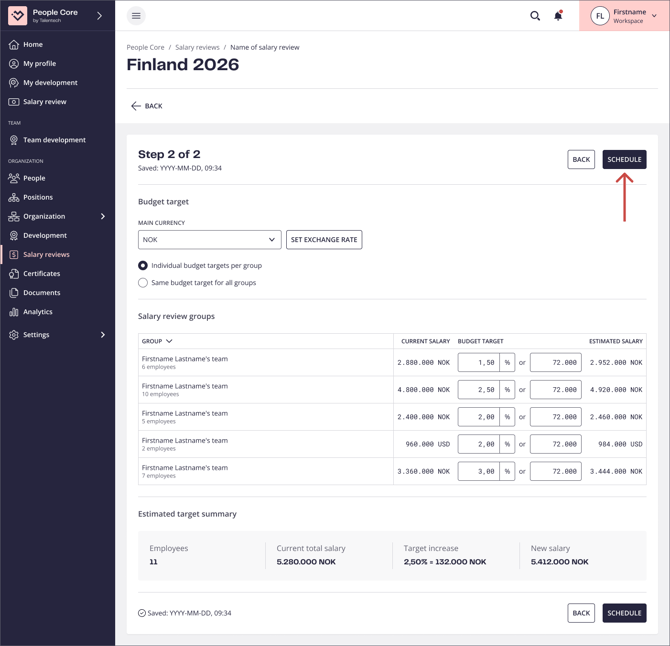
Task: Click the 1,50 percent budget target field
Action: 478,362
